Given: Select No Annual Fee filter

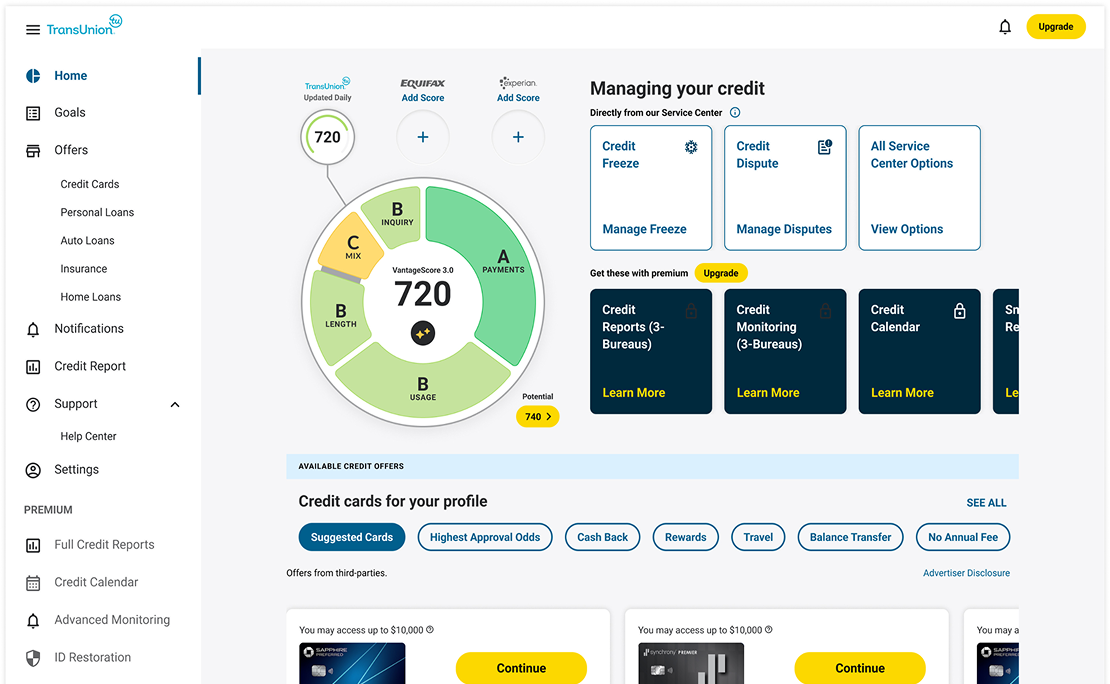Looking at the screenshot, I should tap(963, 537).
